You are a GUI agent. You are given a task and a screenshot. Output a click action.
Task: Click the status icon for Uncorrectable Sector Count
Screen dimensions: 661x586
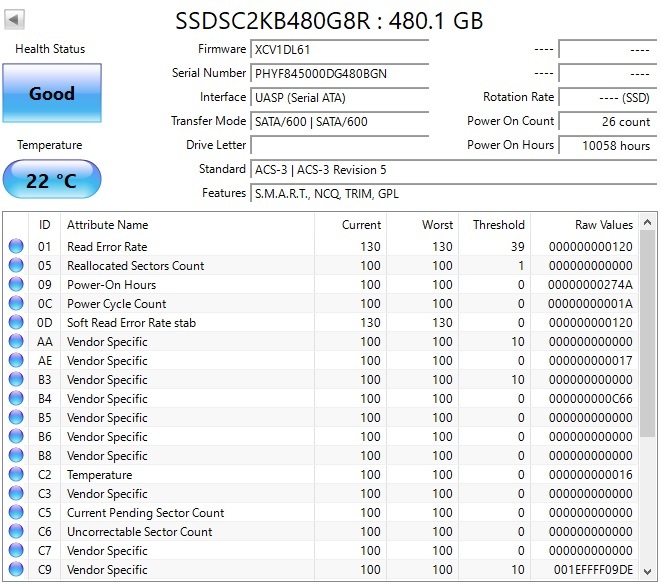[x=16, y=532]
